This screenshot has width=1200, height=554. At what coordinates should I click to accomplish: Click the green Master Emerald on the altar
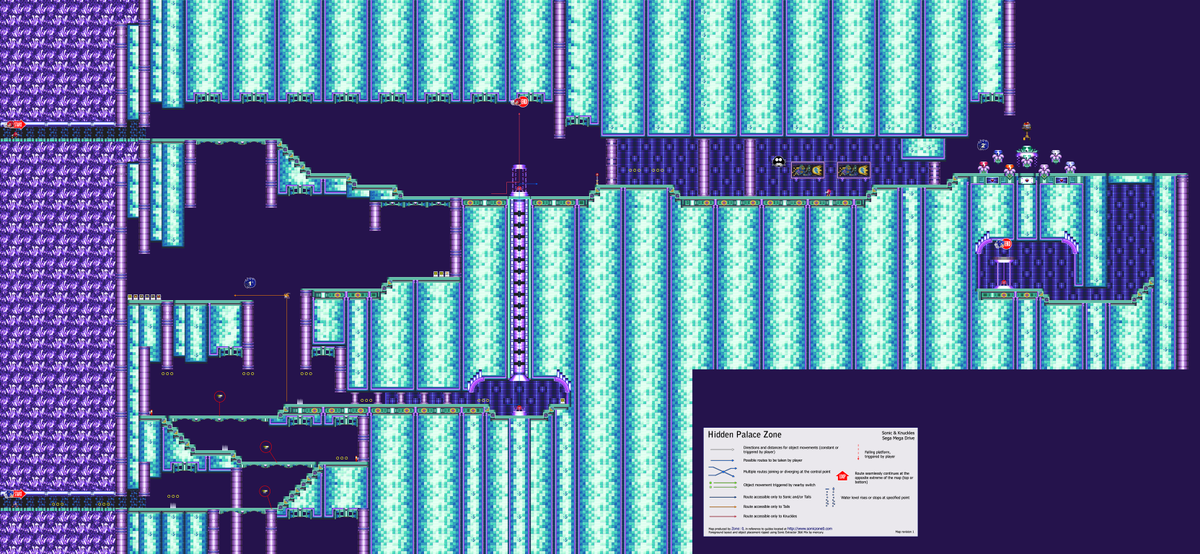click(1027, 149)
